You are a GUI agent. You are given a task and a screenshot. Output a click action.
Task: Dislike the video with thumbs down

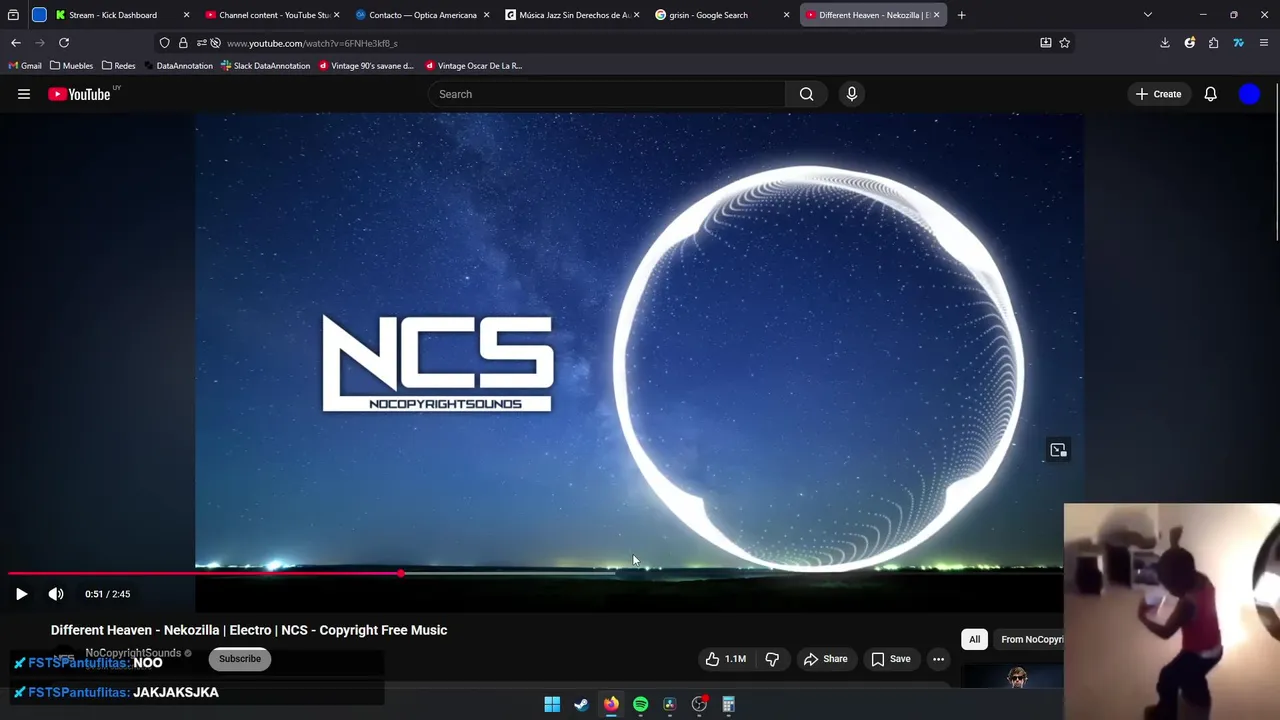tap(772, 659)
